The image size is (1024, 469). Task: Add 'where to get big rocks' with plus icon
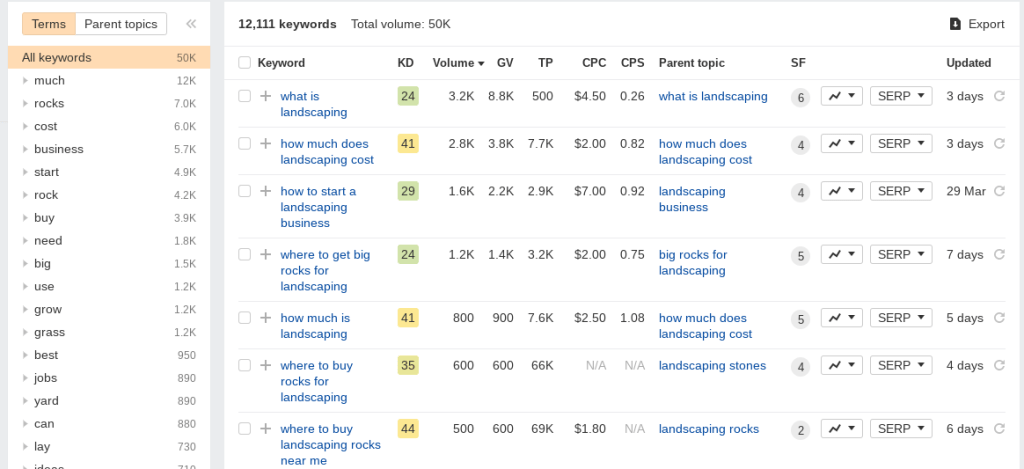(265, 255)
